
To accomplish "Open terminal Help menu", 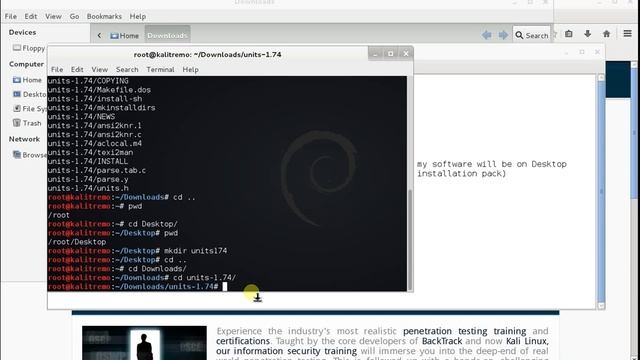I will pos(190,69).
